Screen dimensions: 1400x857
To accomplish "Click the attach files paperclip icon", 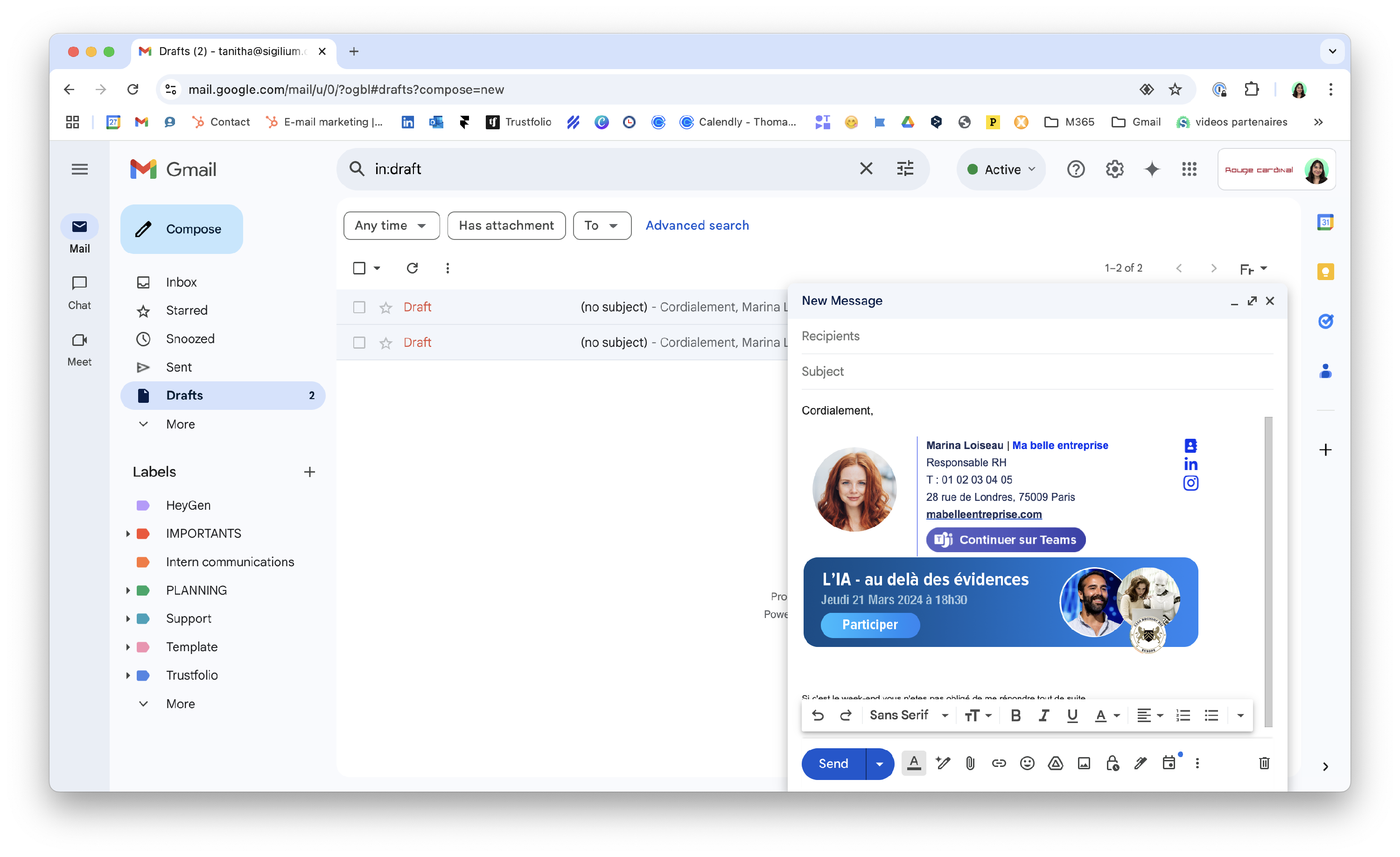I will pos(970,763).
